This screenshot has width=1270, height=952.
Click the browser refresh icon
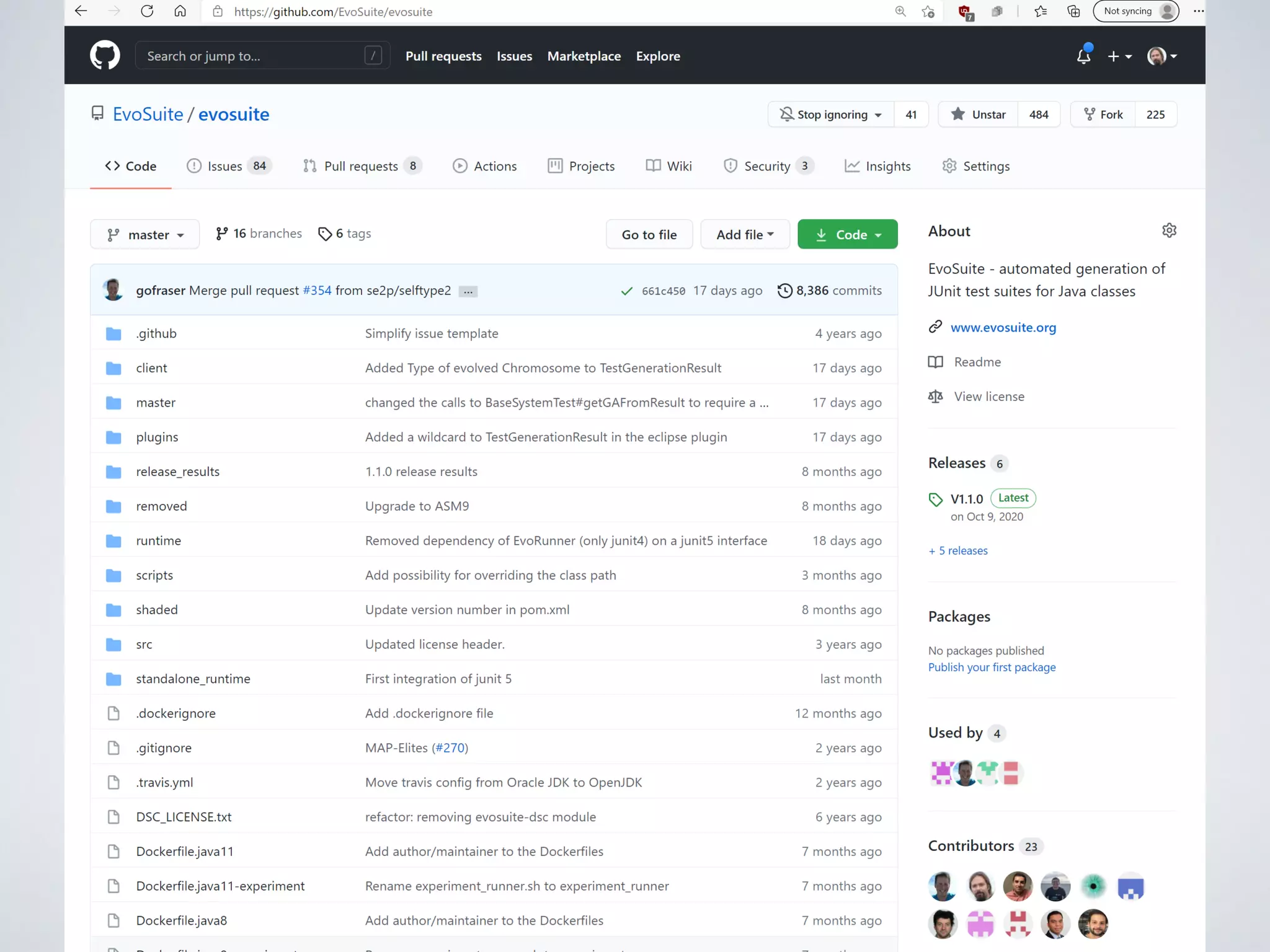click(147, 11)
